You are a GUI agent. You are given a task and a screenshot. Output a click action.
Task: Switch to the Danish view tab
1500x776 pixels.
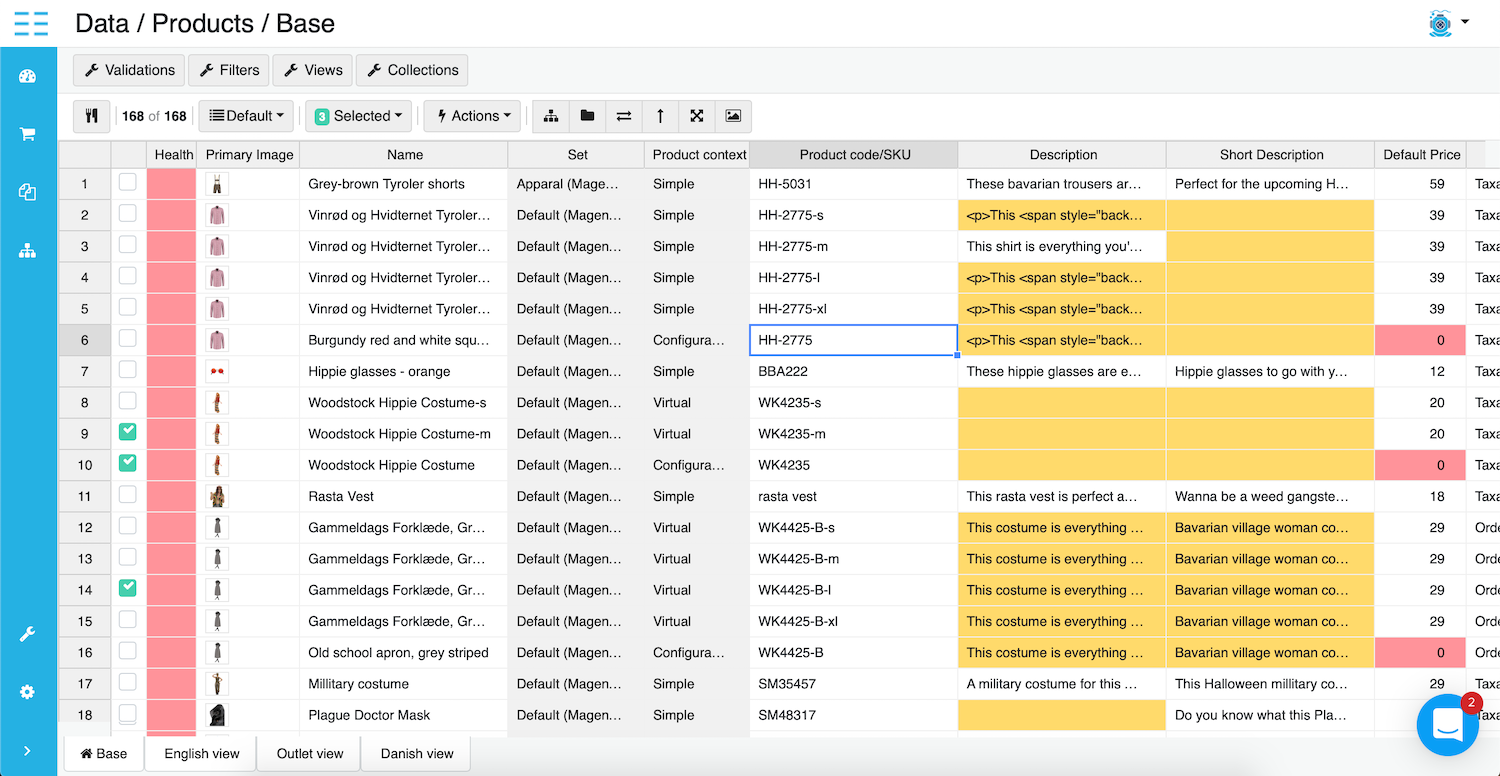415,753
